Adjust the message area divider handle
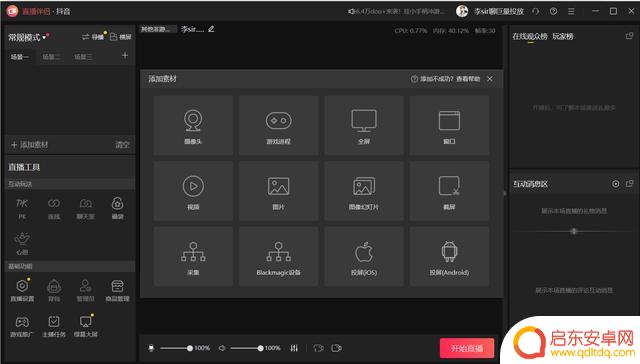The height and width of the screenshot is (364, 640). 574,231
